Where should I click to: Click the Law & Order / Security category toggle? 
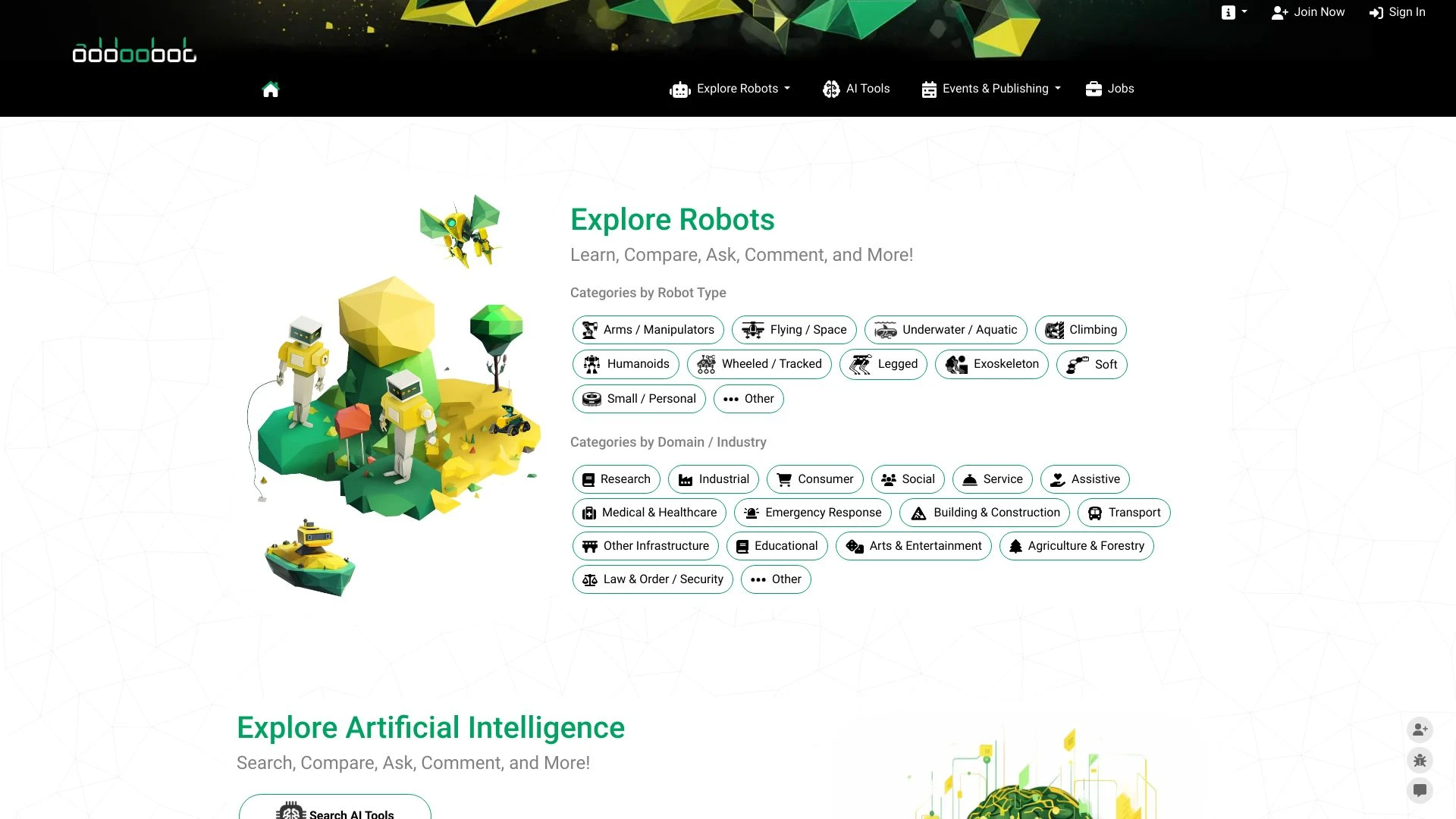tap(651, 578)
